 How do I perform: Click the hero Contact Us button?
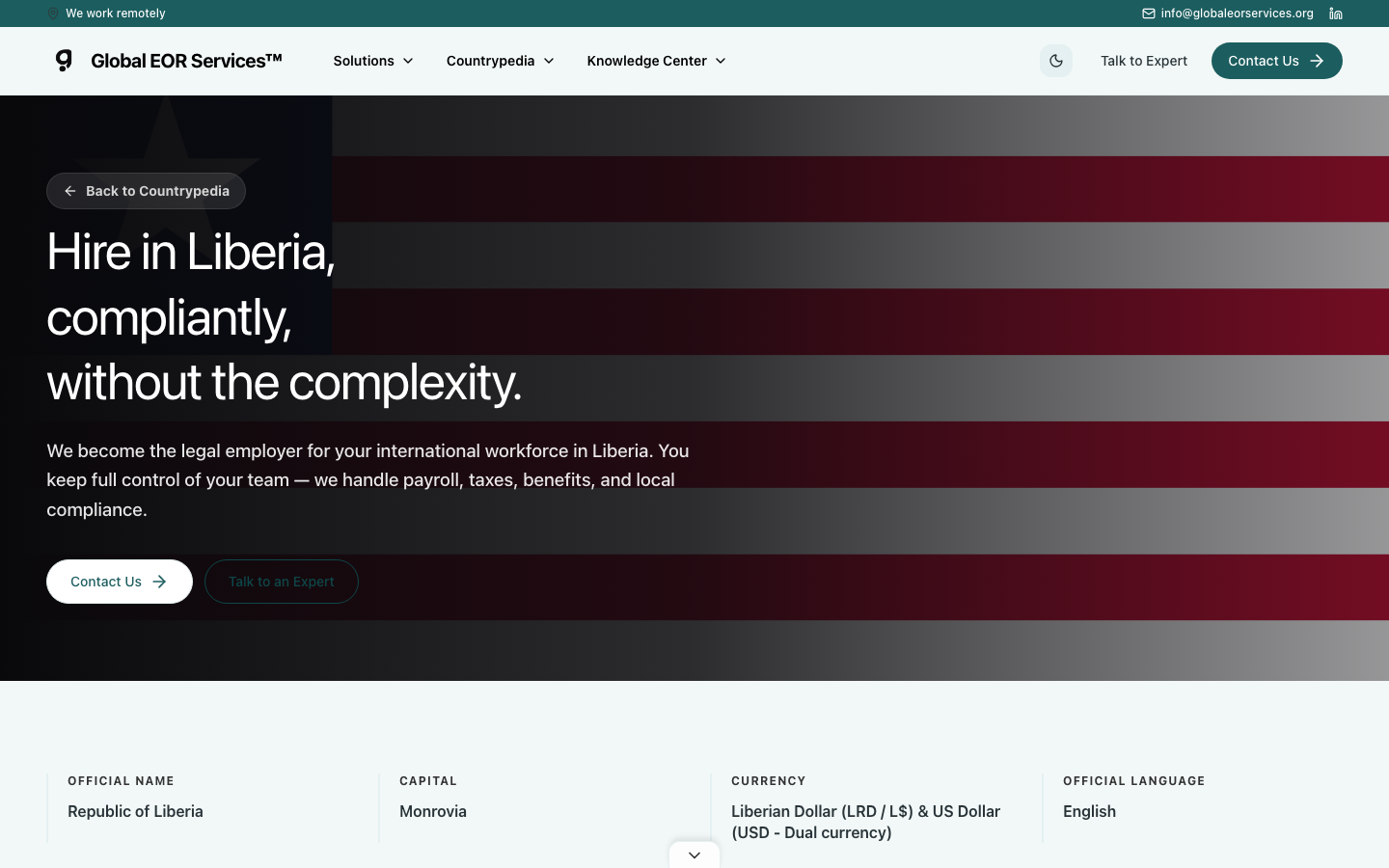[x=120, y=582]
